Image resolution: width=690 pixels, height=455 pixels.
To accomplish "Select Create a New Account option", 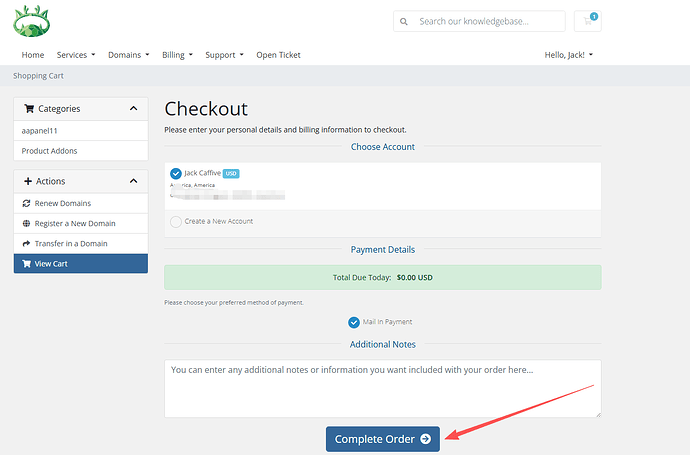I will click(x=176, y=221).
